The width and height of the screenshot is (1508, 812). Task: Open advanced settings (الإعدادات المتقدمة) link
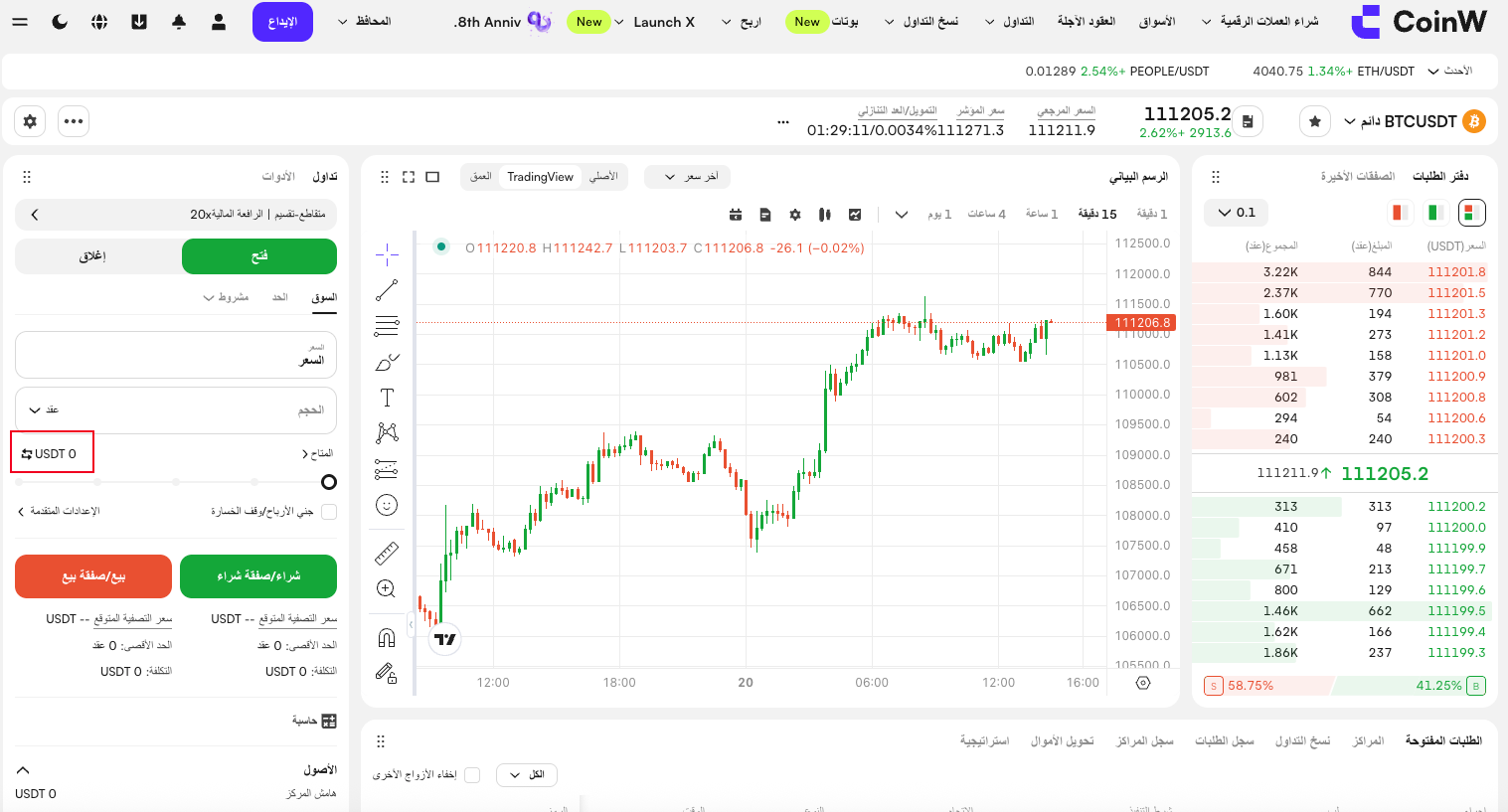[59, 511]
